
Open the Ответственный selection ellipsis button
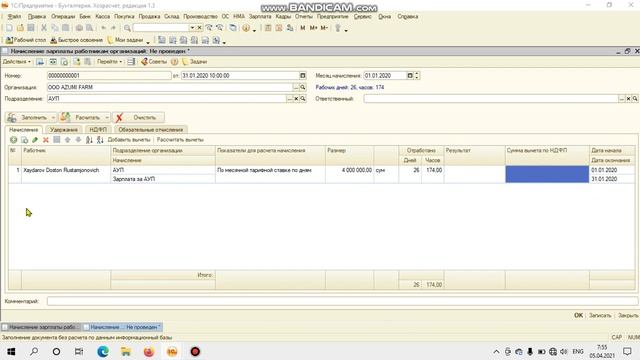click(x=622, y=99)
